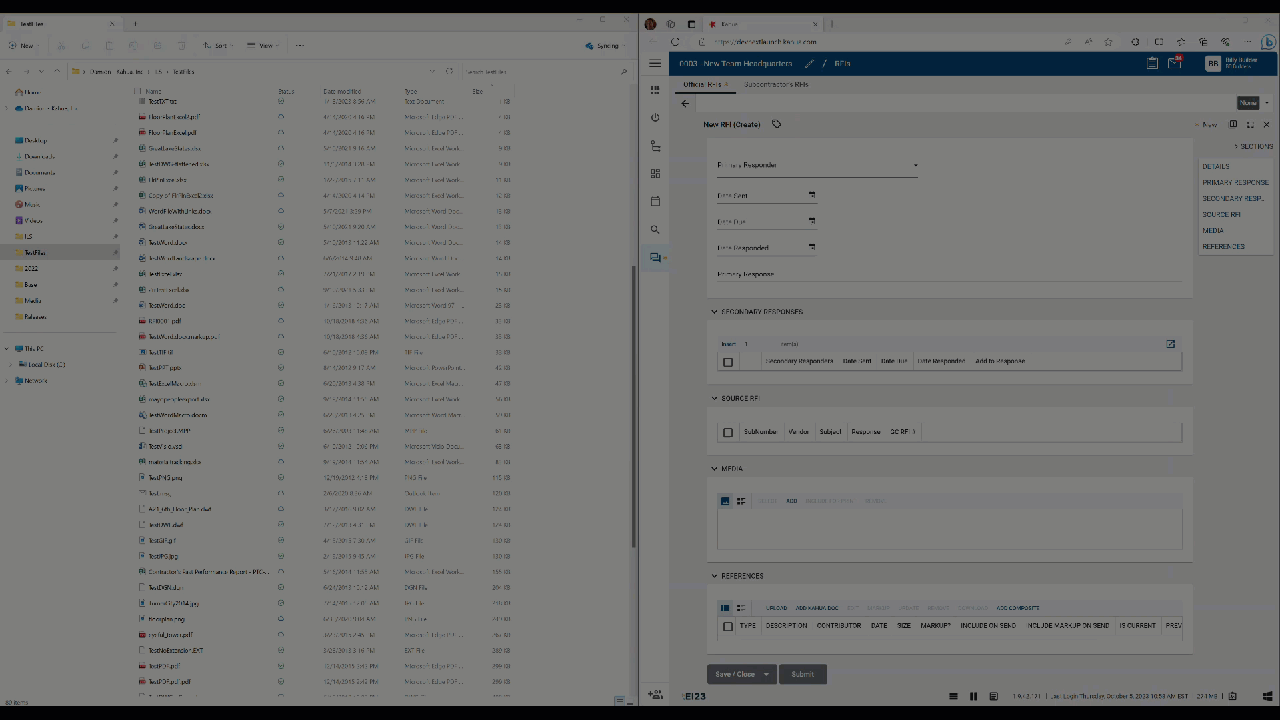Open Date Sent calendar picker icon
This screenshot has height=720, width=1280.
[x=811, y=195]
